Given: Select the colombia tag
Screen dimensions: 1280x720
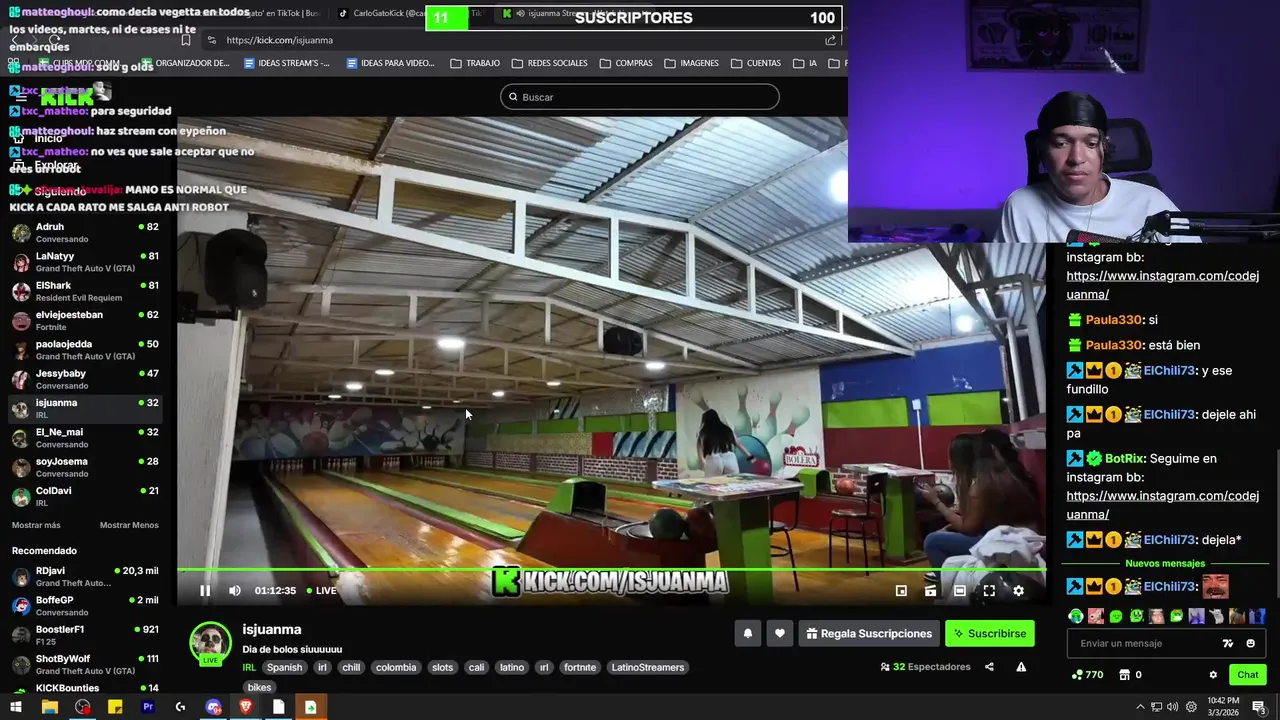Looking at the screenshot, I should point(396,667).
